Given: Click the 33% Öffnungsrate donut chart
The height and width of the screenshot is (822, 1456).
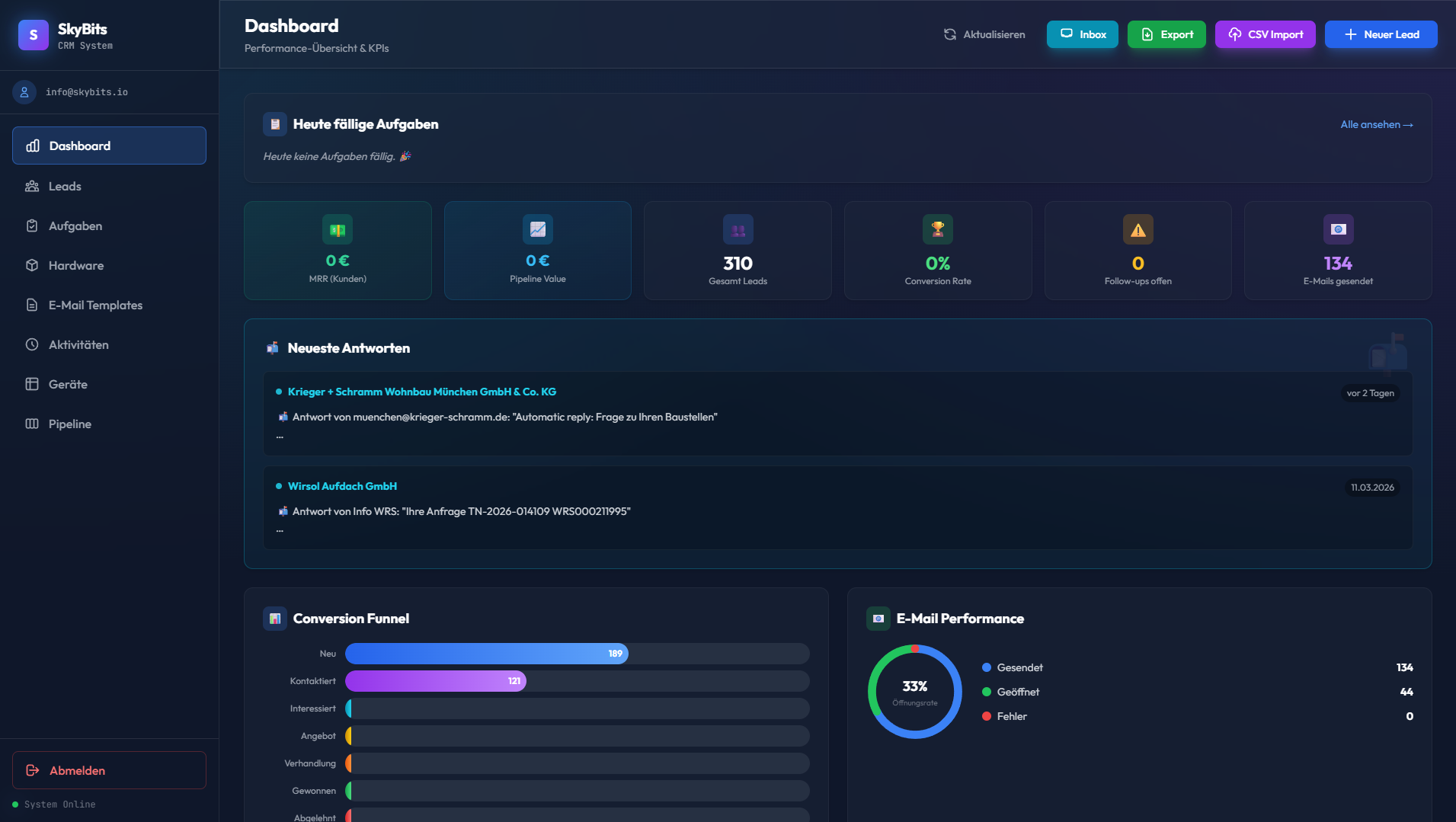Looking at the screenshot, I should pos(916,691).
